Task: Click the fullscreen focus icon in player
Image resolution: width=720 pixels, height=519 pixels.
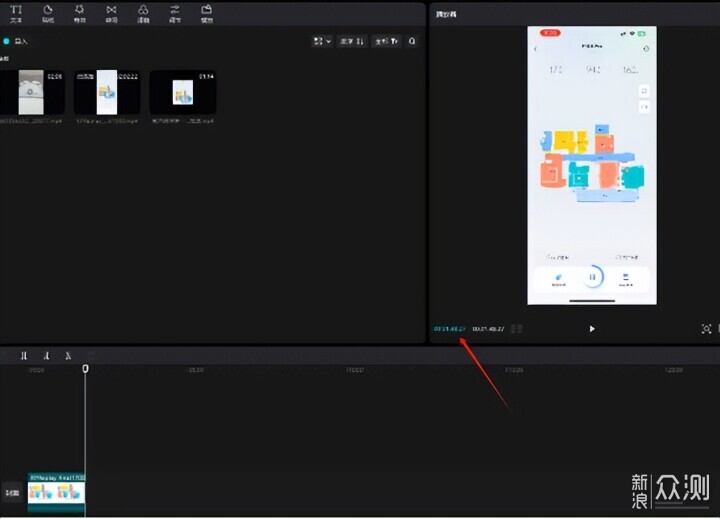Action: [x=706, y=329]
